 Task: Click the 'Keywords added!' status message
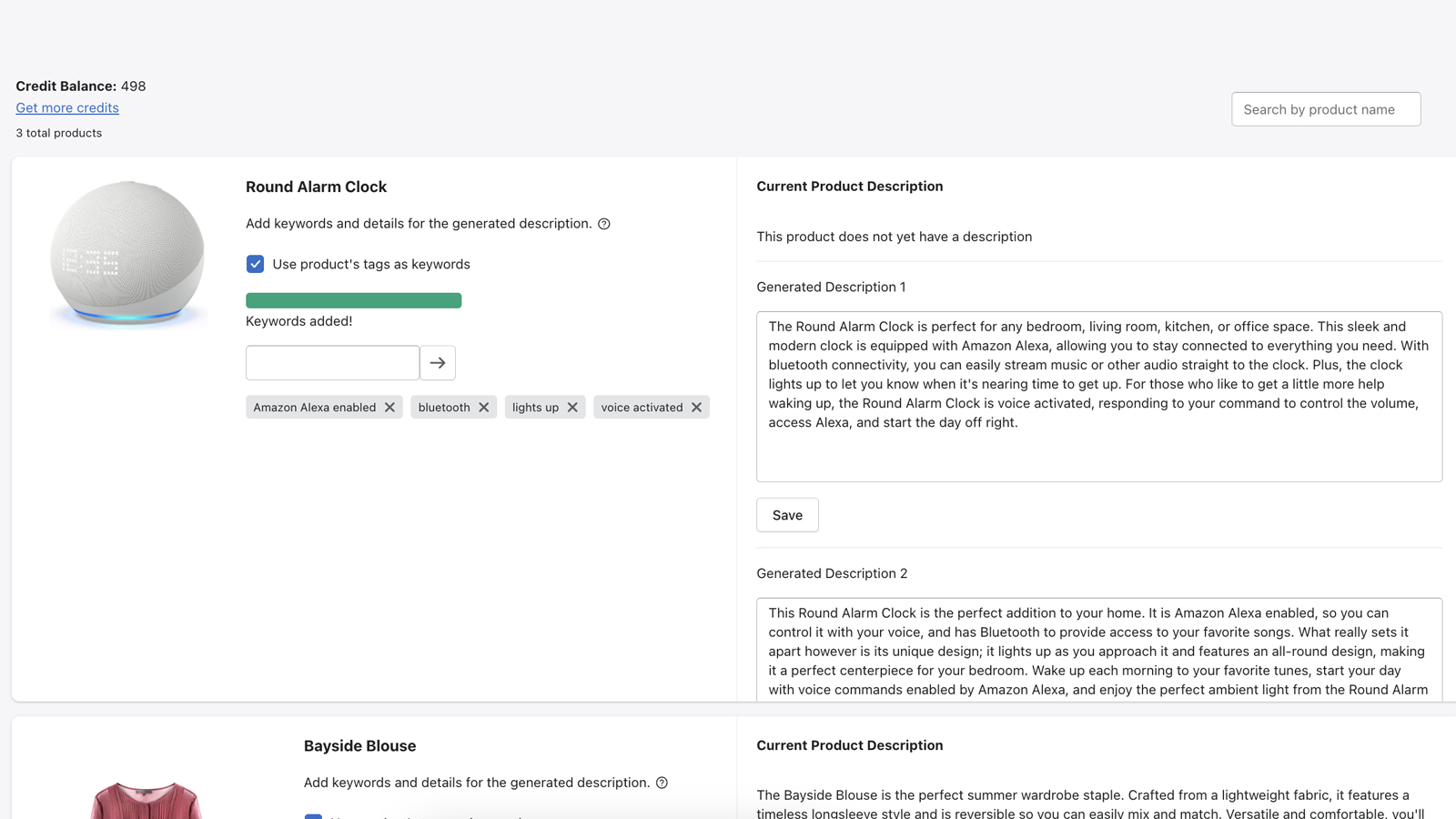tap(299, 321)
